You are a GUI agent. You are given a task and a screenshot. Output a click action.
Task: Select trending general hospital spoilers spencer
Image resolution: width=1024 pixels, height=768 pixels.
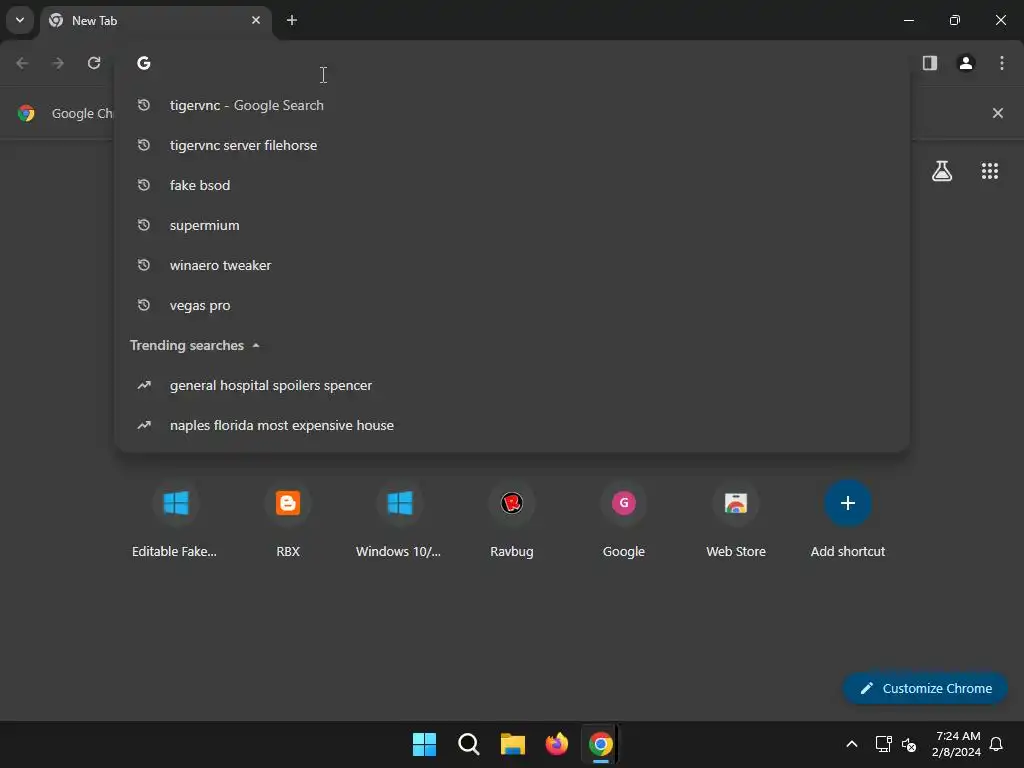[512, 385]
